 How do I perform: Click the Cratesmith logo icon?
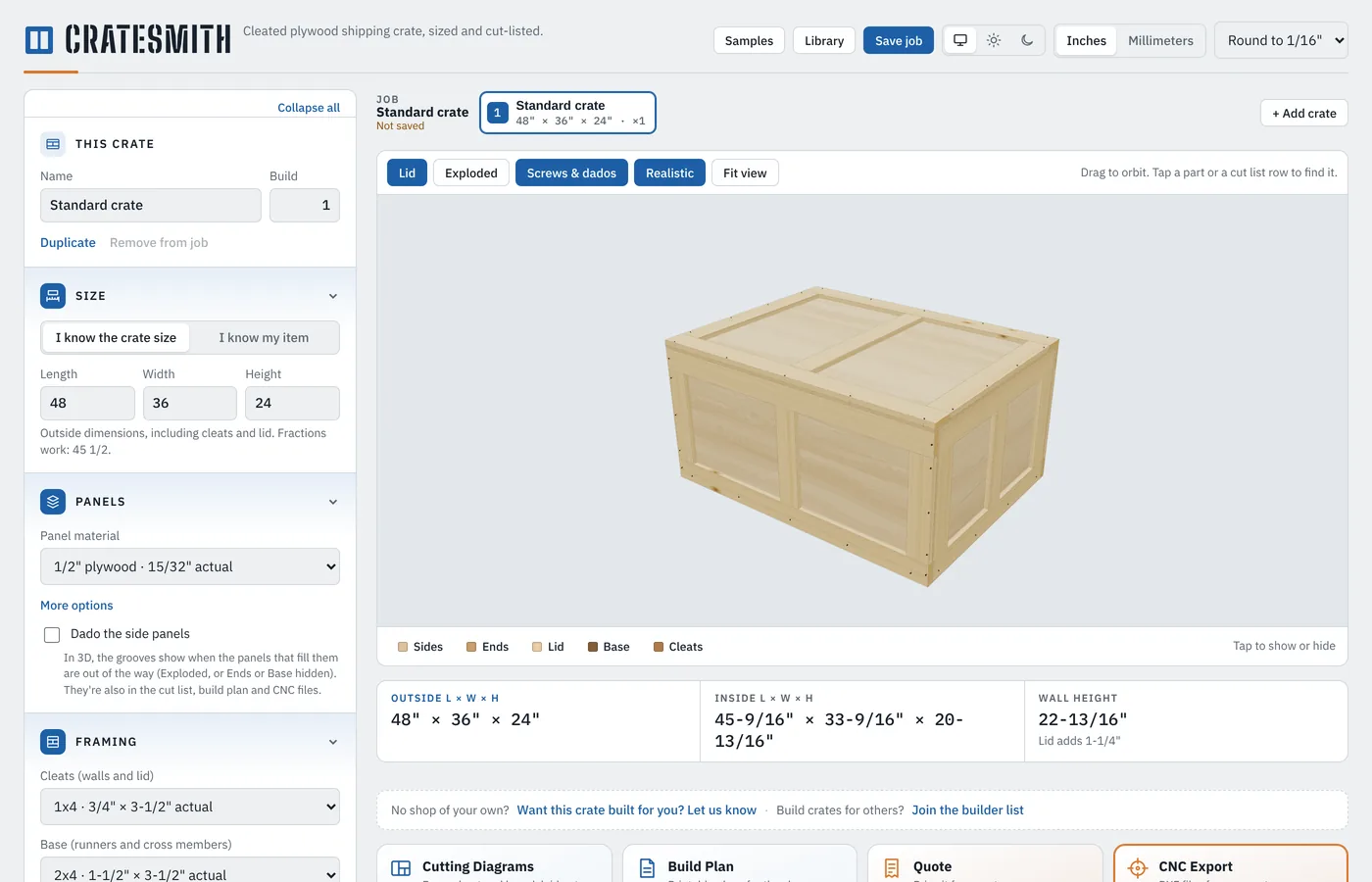(39, 40)
